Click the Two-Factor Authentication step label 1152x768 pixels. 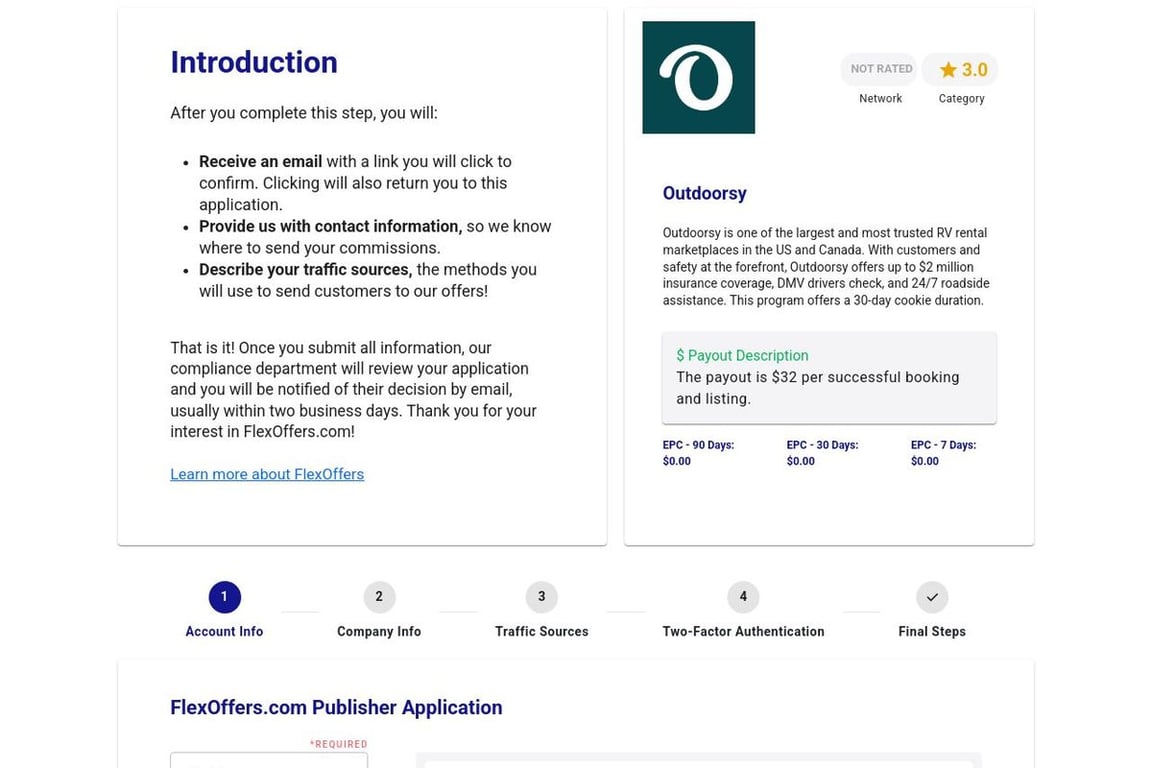[x=743, y=631]
